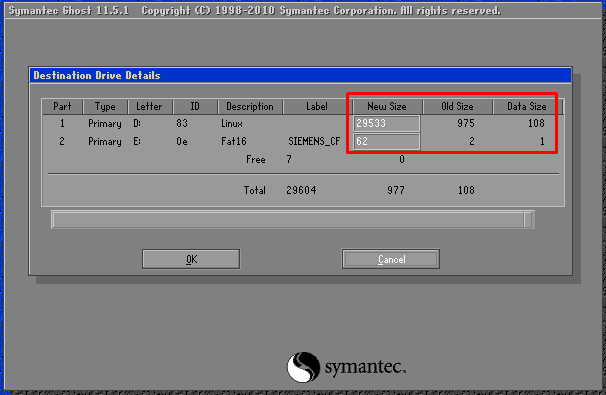The image size is (606, 395).
Task: Click the New Size column header
Action: 388,107
